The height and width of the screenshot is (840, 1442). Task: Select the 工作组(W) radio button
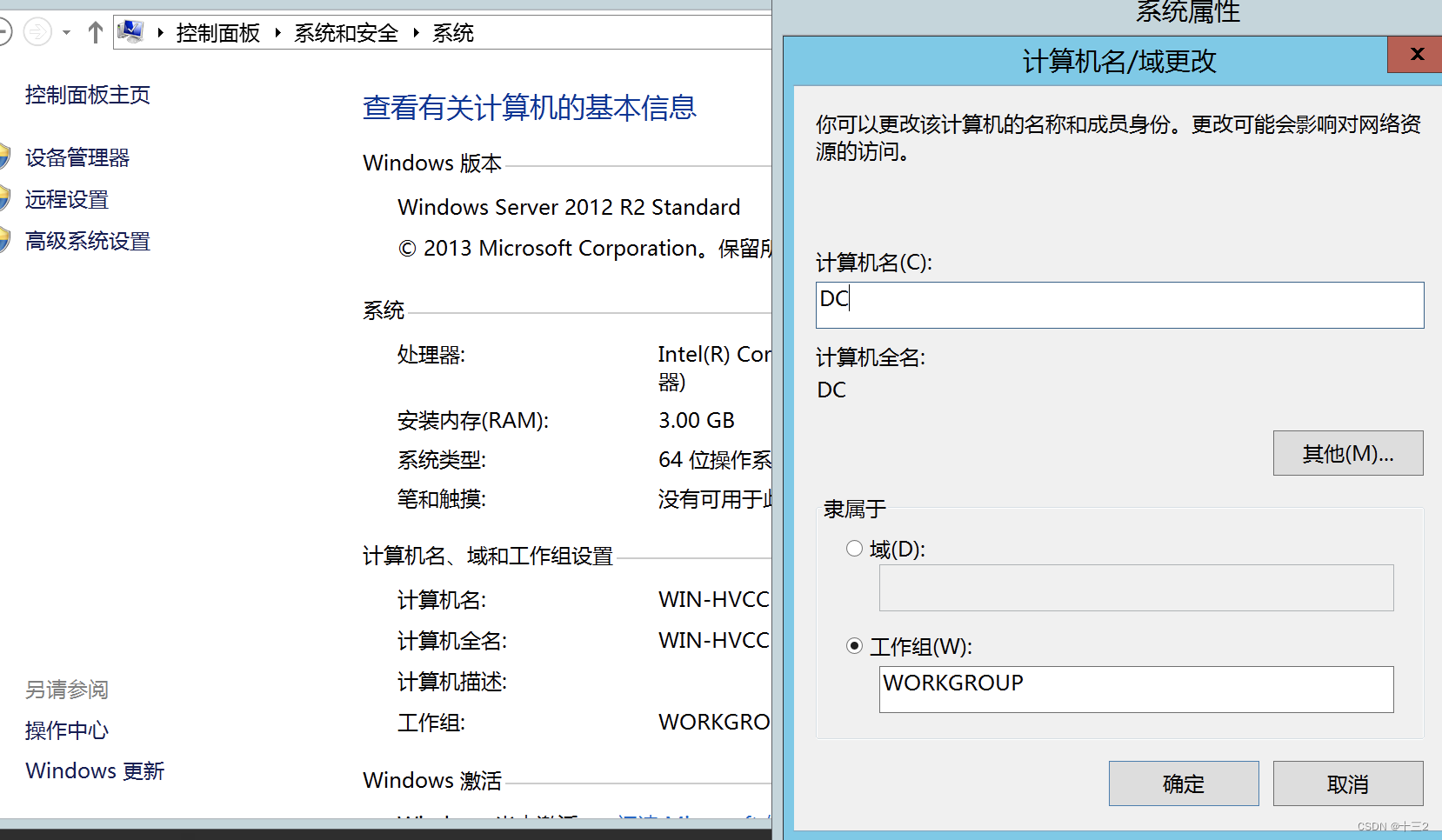854,646
